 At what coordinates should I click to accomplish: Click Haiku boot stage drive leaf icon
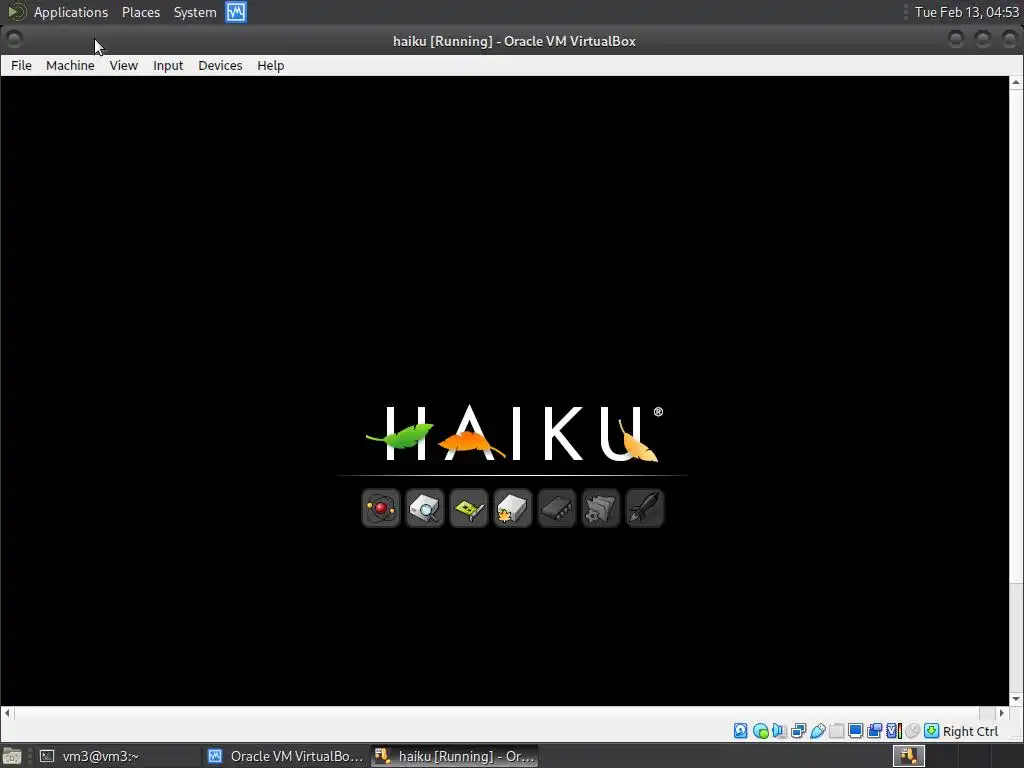(x=513, y=508)
